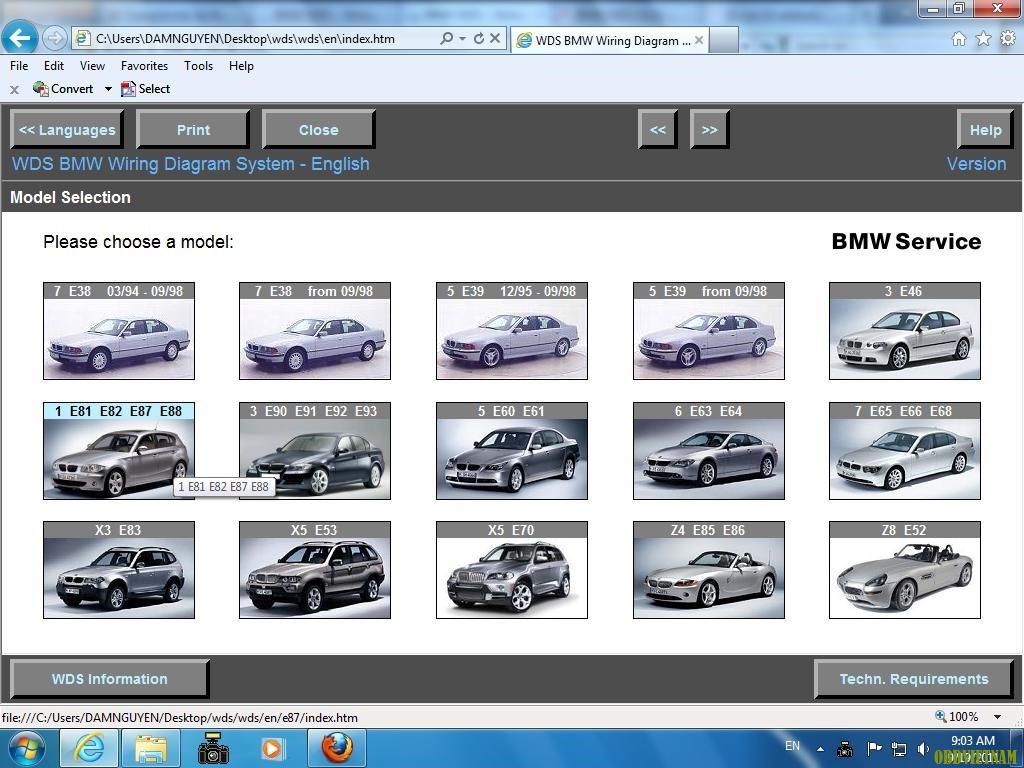Refresh the page with the reload icon
This screenshot has height=768, width=1024.
click(x=479, y=39)
